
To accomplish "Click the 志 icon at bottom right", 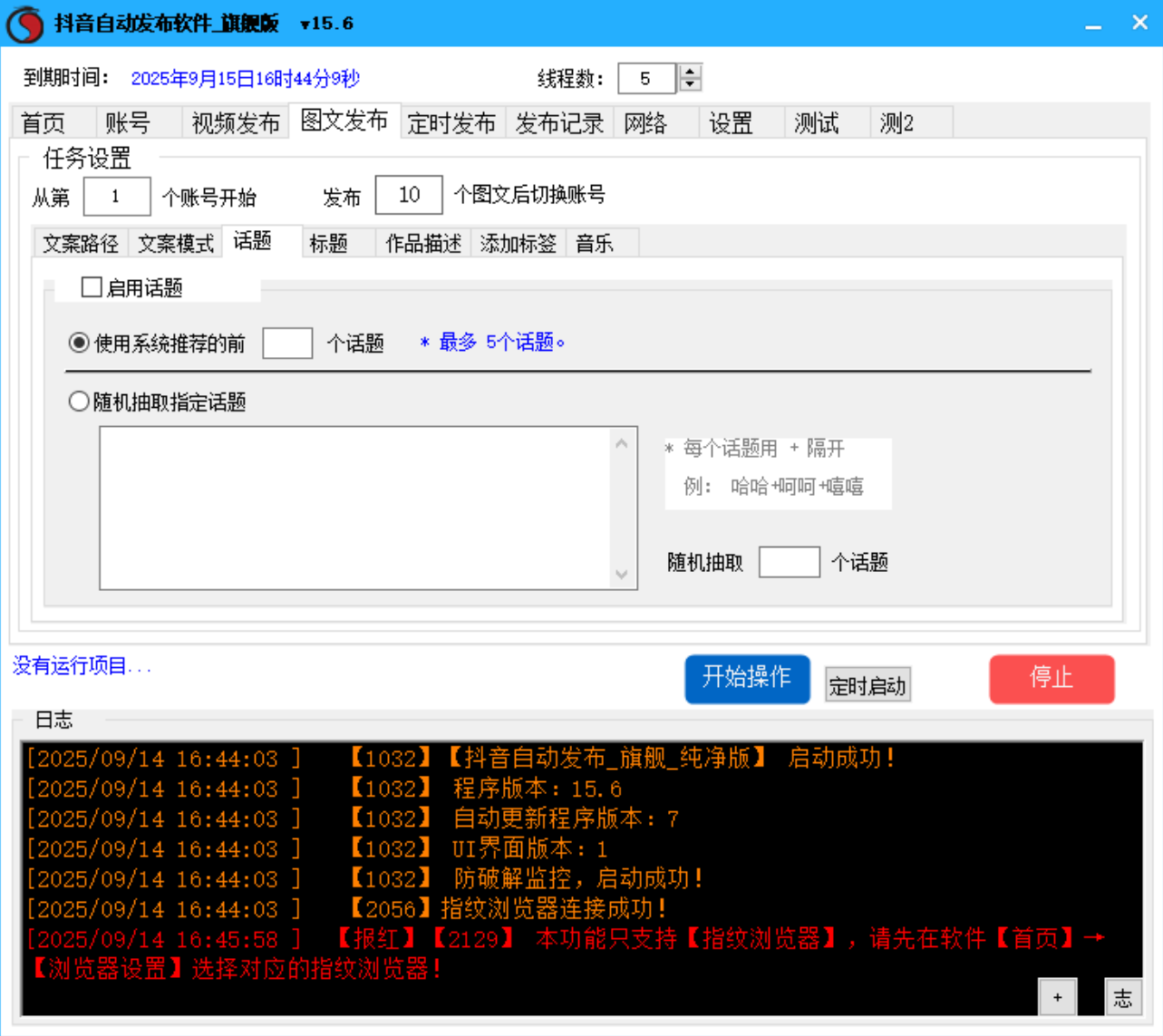I will (x=1123, y=997).
